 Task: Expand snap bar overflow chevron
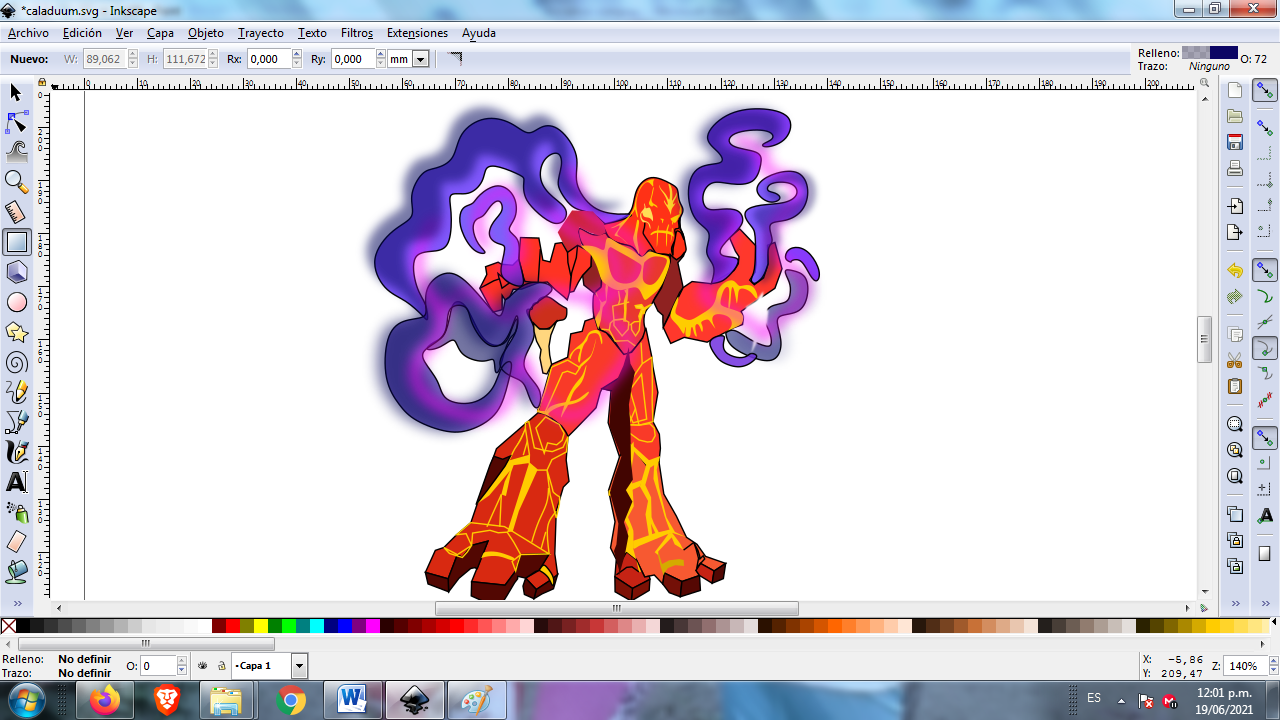point(1265,604)
